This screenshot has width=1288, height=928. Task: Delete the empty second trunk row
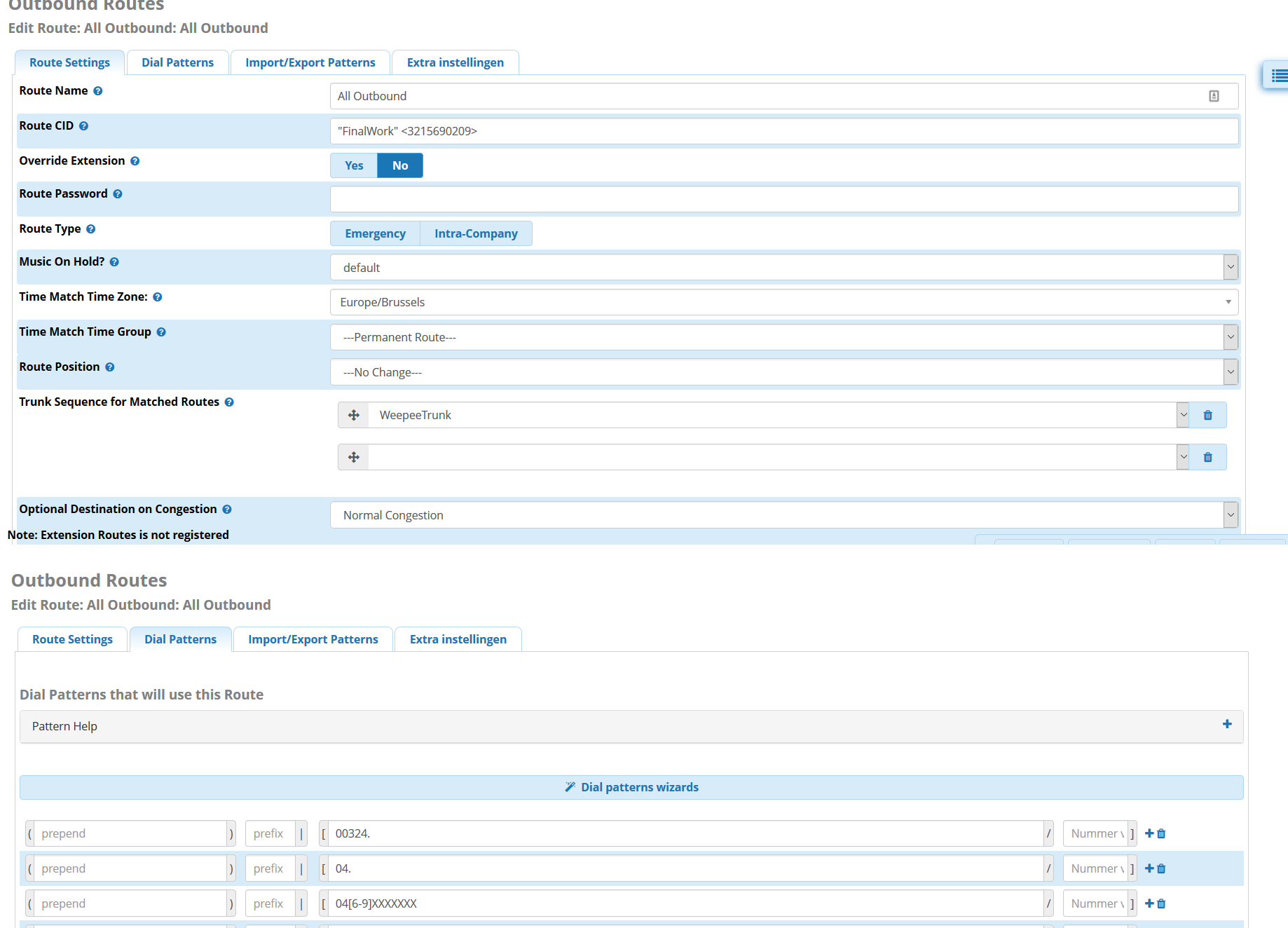[x=1207, y=457]
